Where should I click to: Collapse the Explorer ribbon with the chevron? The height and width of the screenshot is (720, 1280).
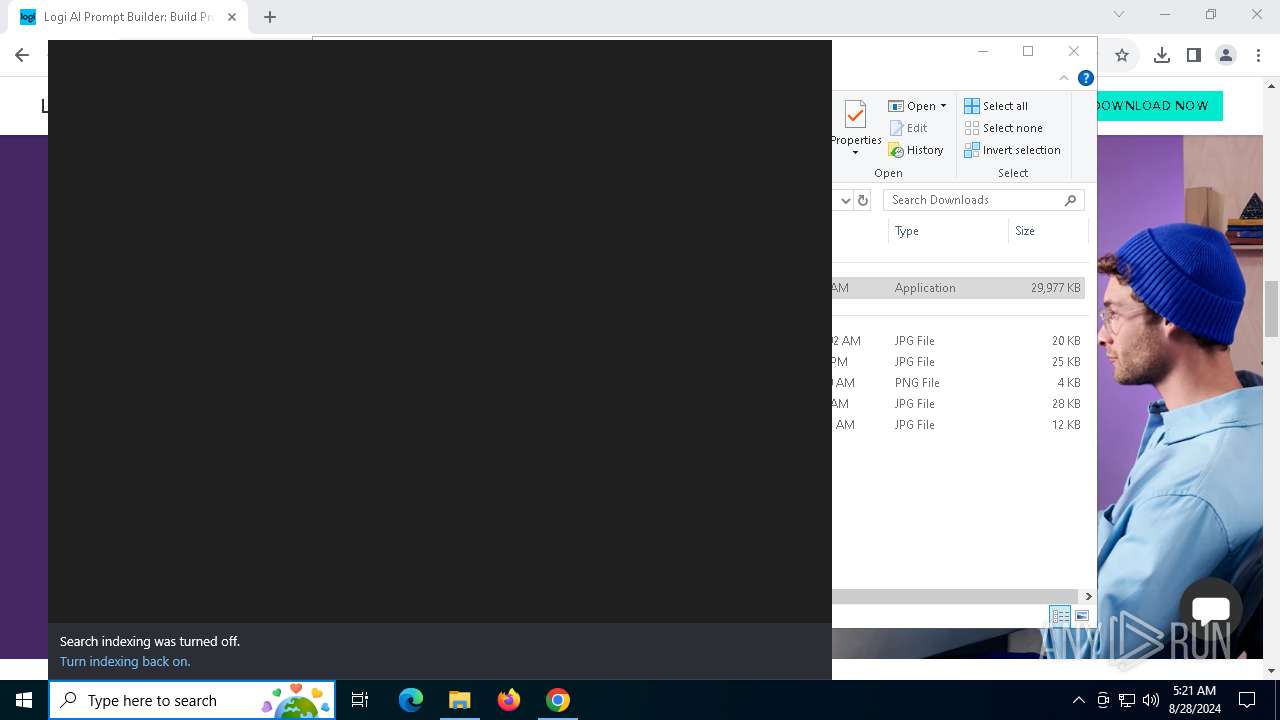tap(1064, 78)
